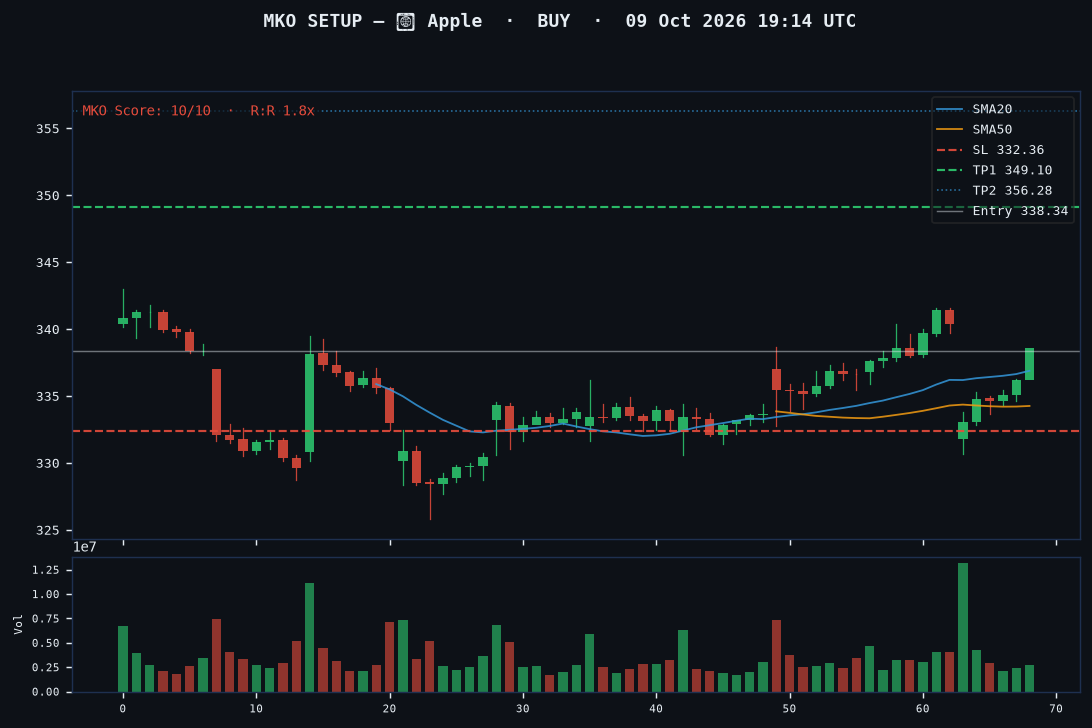Screen dimensions: 1092x728
Task: Click the x-axis label 60
Action: coord(923,708)
